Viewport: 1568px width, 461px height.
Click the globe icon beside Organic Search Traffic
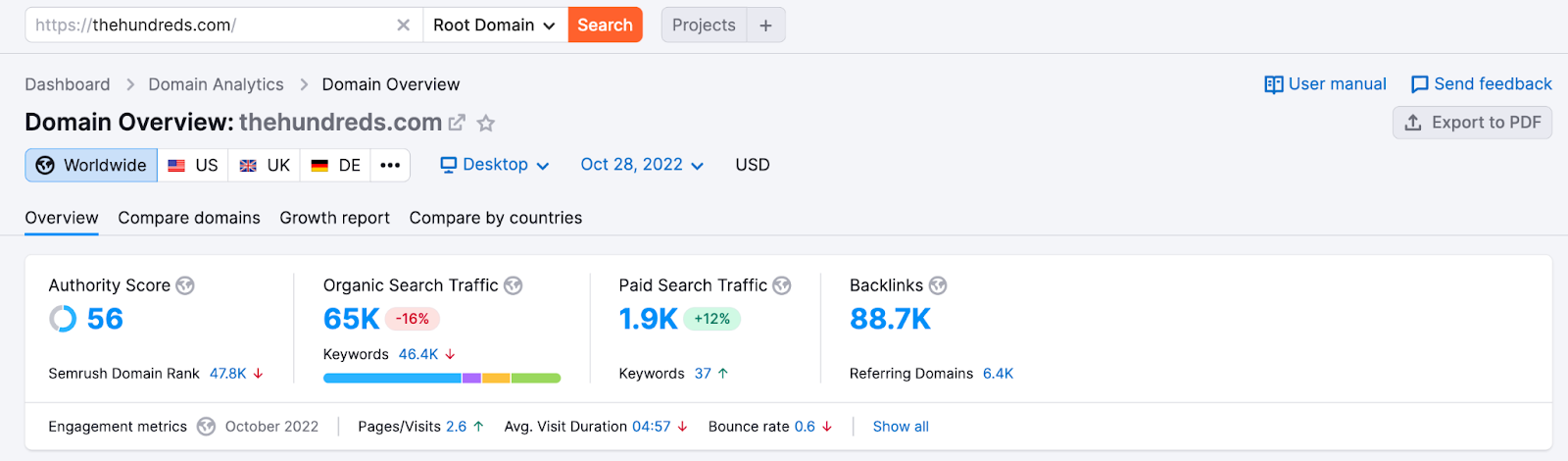[x=513, y=285]
